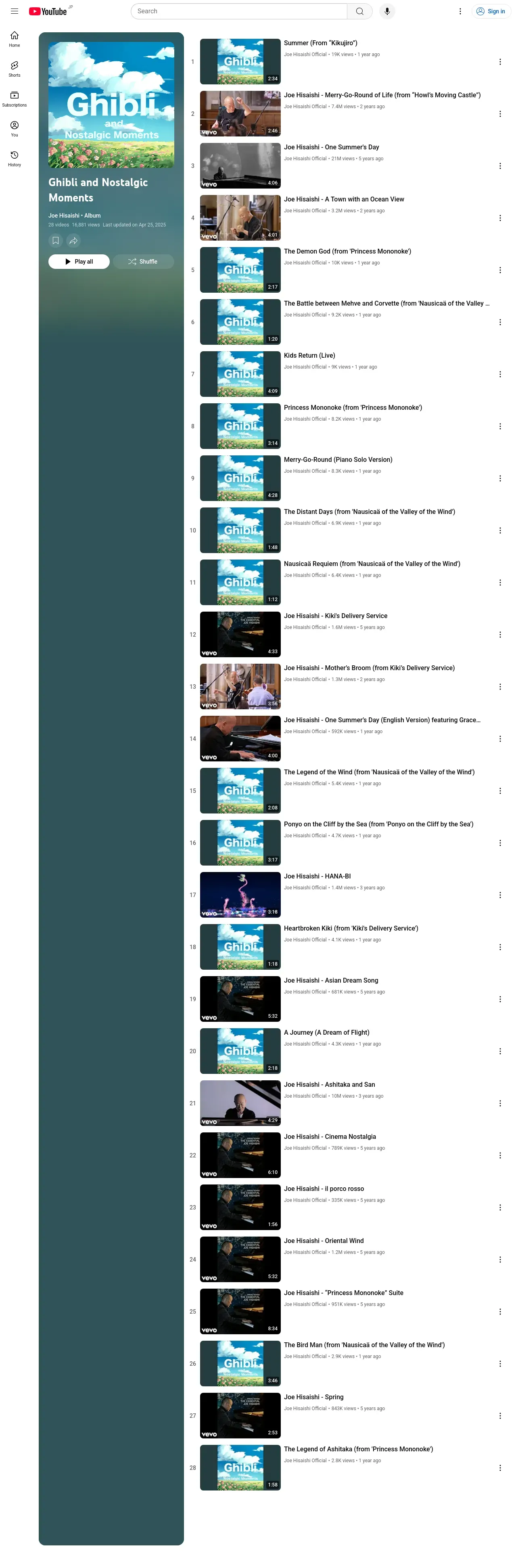Open action menu for il porco rosso
This screenshot has width=518, height=1568.
(x=500, y=1207)
